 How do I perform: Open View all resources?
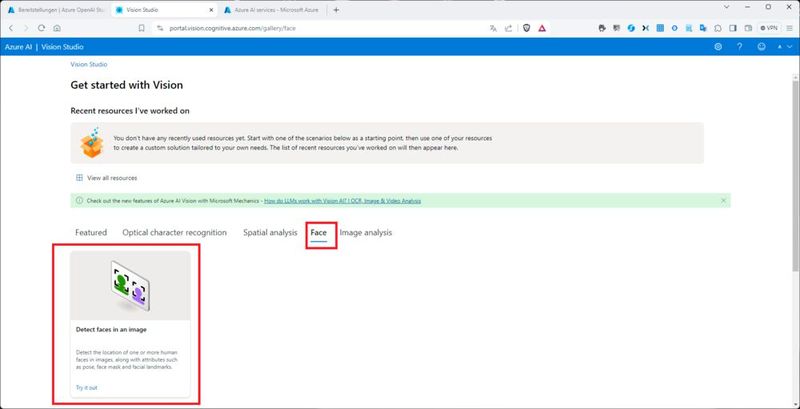[106, 178]
